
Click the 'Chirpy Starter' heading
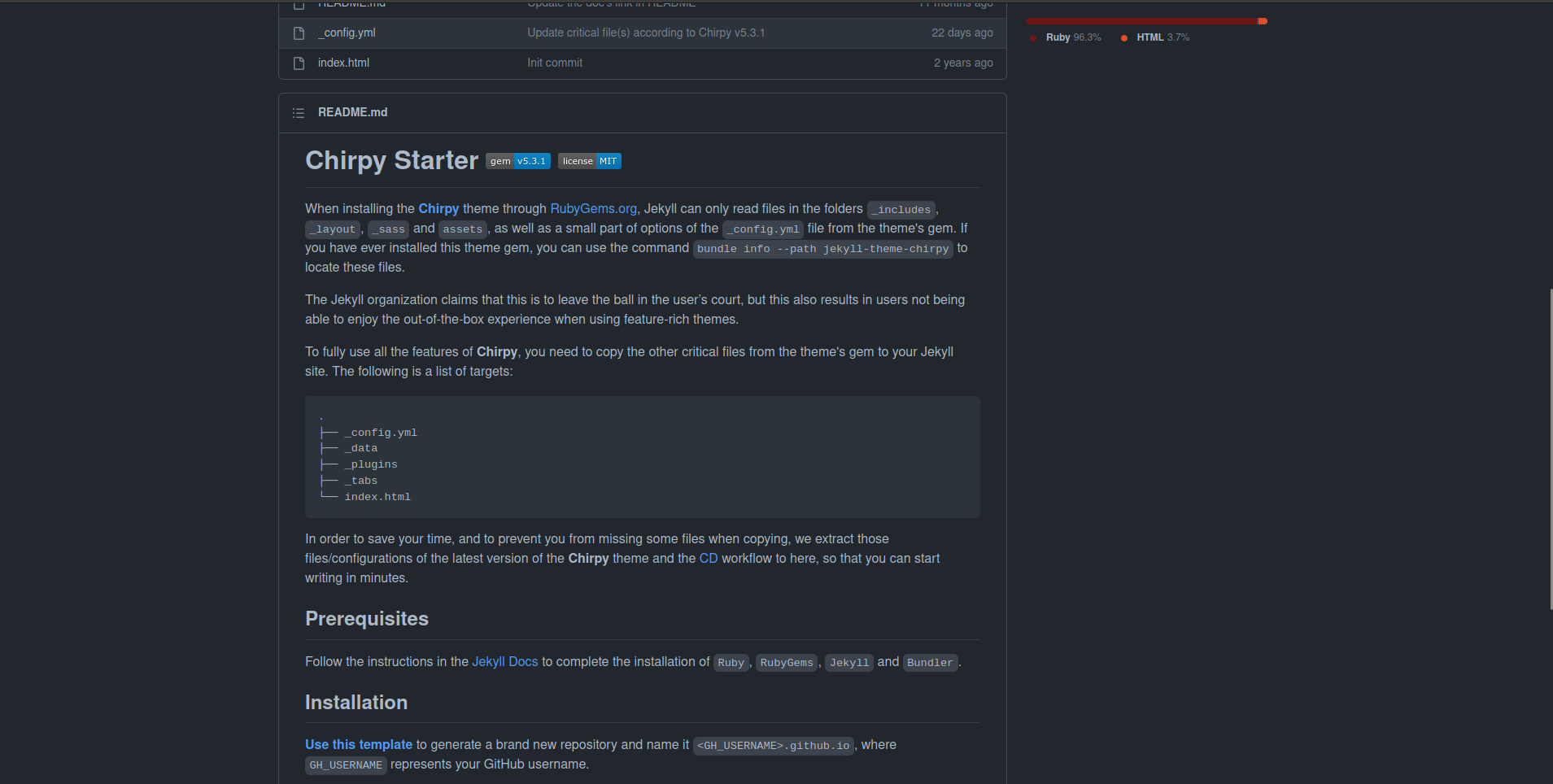[x=391, y=160]
